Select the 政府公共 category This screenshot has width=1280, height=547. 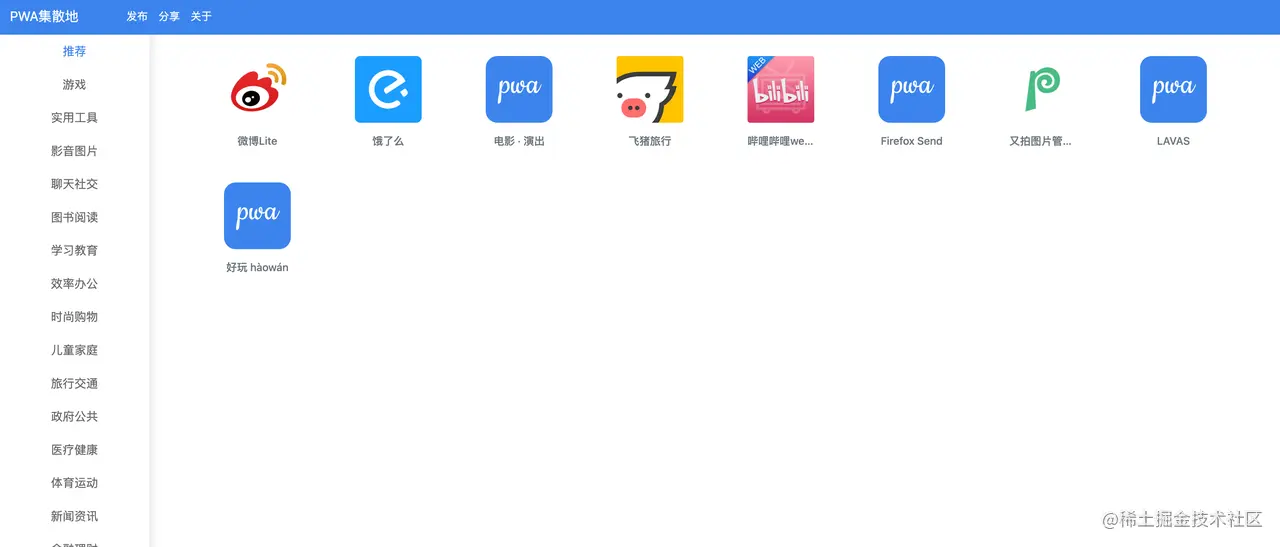point(74,416)
